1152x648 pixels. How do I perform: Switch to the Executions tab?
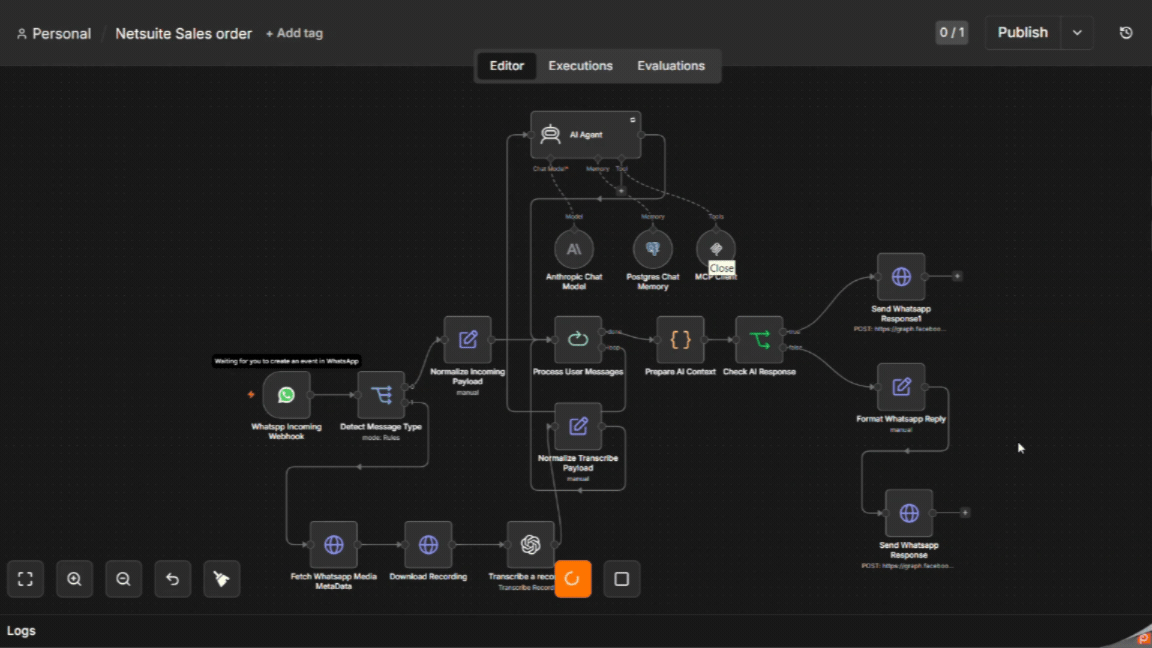(x=580, y=66)
